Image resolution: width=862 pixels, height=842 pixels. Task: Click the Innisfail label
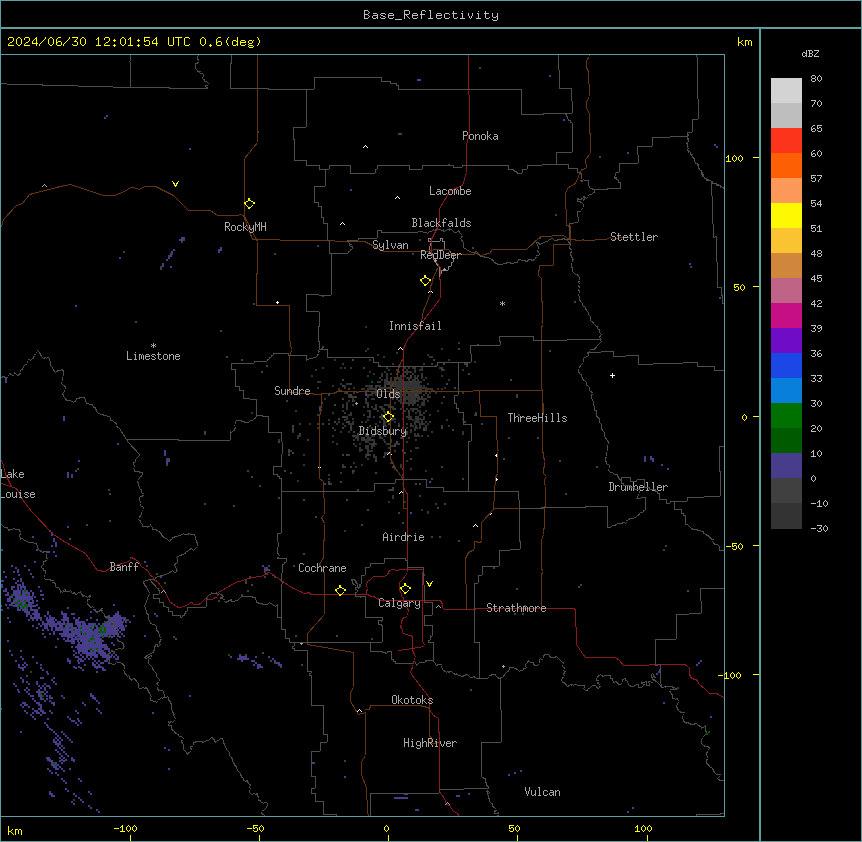tap(415, 326)
